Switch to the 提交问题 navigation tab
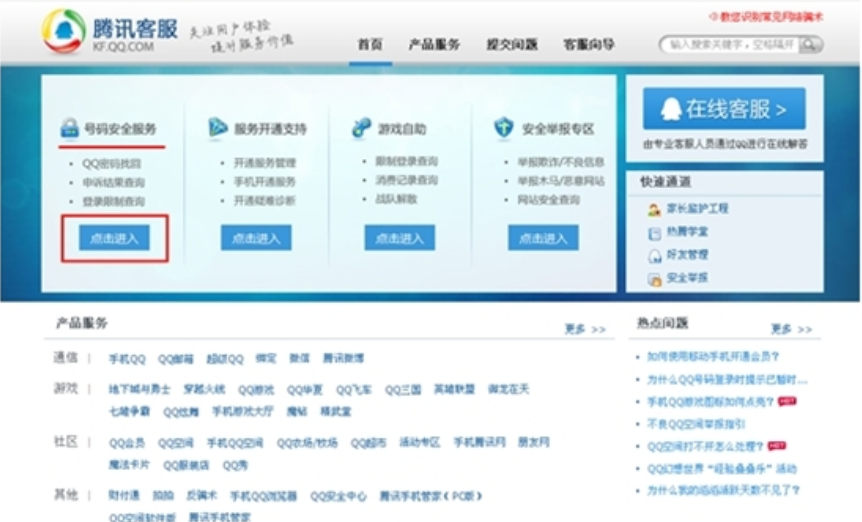 coord(512,45)
